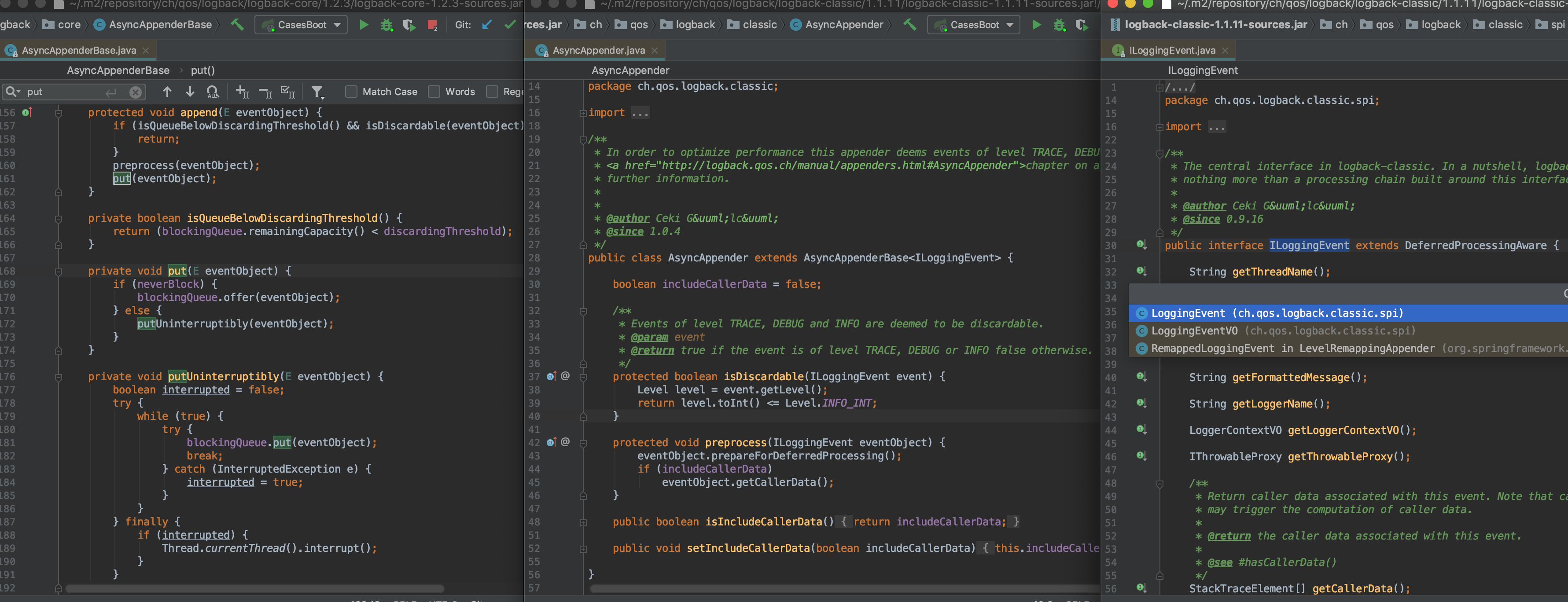Open search history dropdown magnifier
The image size is (1568, 602).
pos(12,92)
